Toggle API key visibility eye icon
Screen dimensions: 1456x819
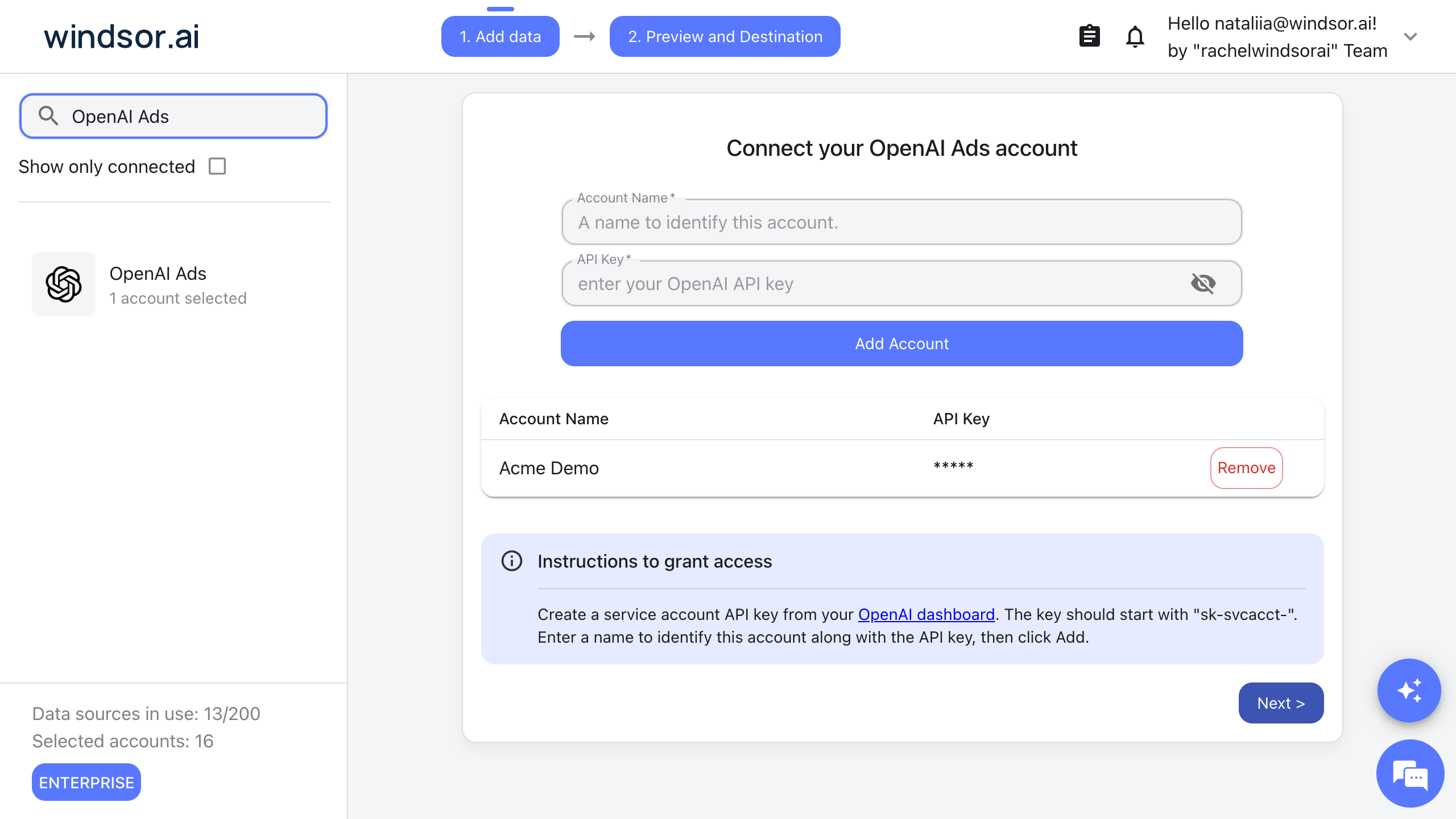[1203, 283]
